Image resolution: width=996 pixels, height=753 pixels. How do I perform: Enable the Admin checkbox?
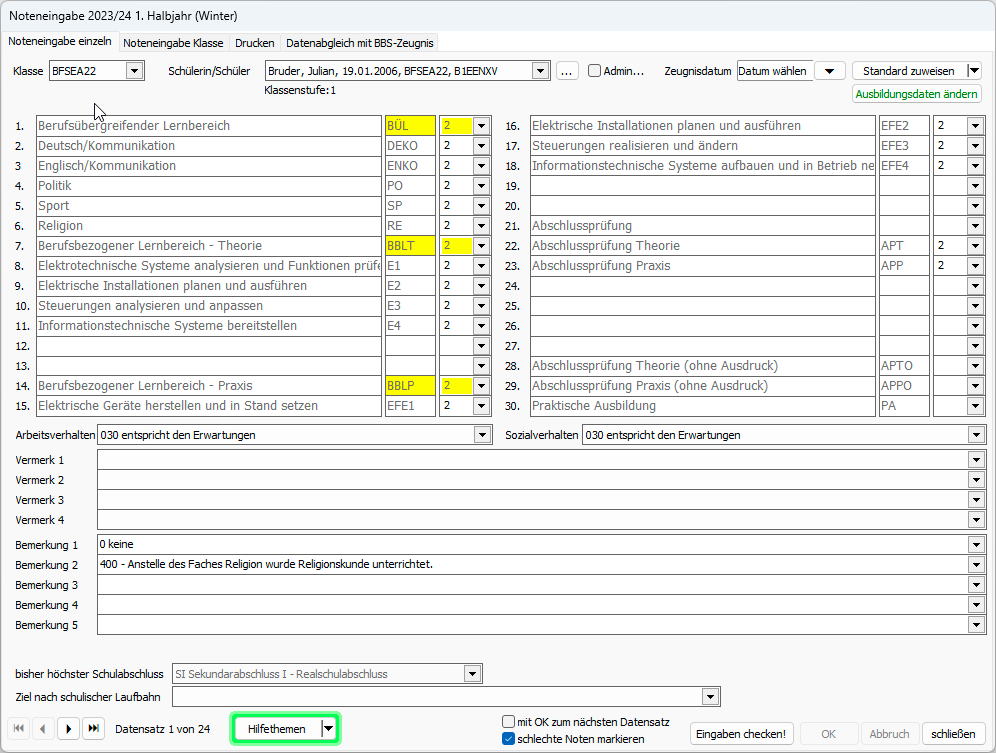[595, 71]
